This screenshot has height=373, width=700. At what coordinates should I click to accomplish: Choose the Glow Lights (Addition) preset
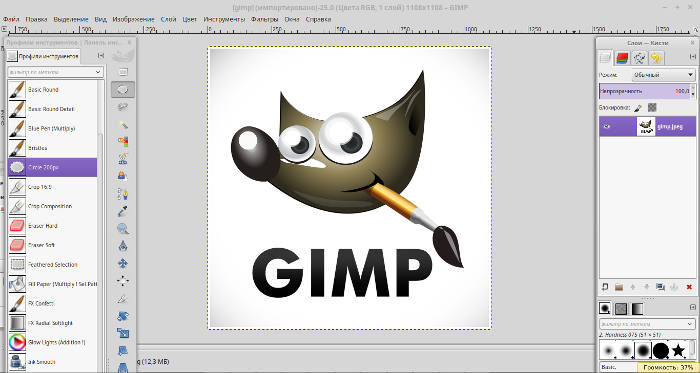pyautogui.click(x=52, y=342)
